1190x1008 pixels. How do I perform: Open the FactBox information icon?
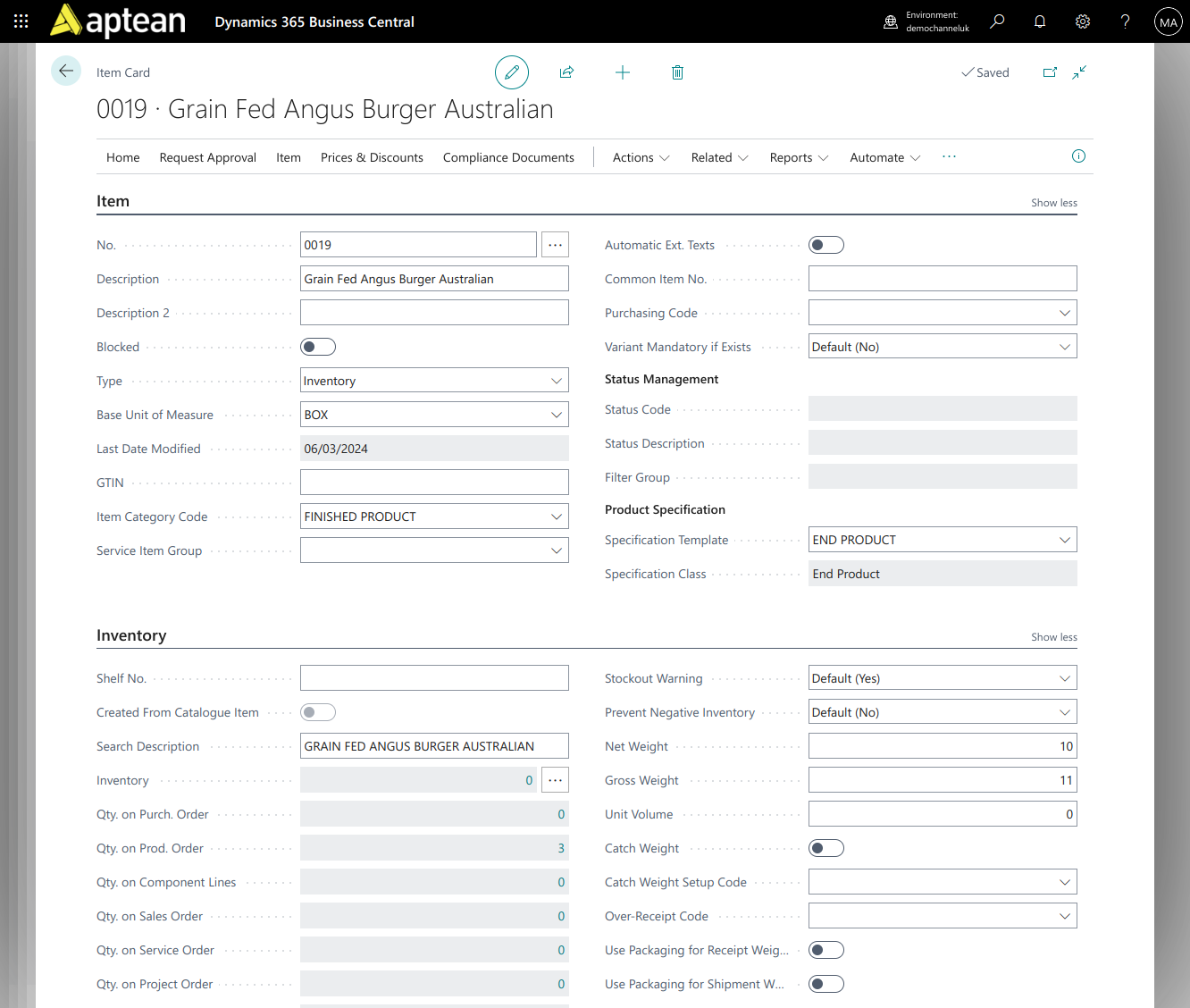(x=1078, y=156)
